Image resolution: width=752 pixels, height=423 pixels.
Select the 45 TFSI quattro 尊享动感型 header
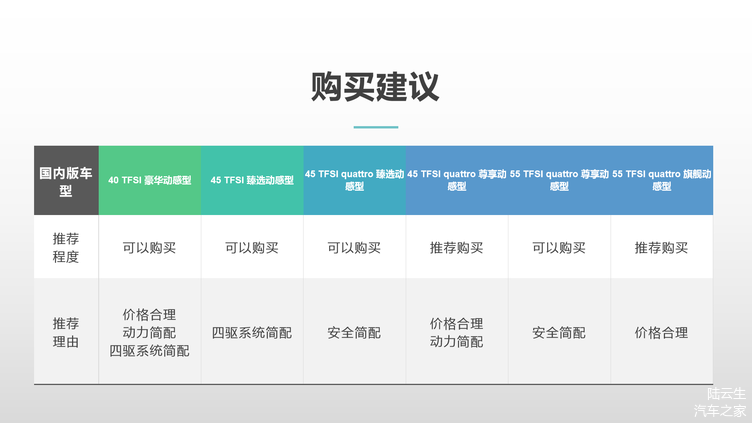coord(457,180)
